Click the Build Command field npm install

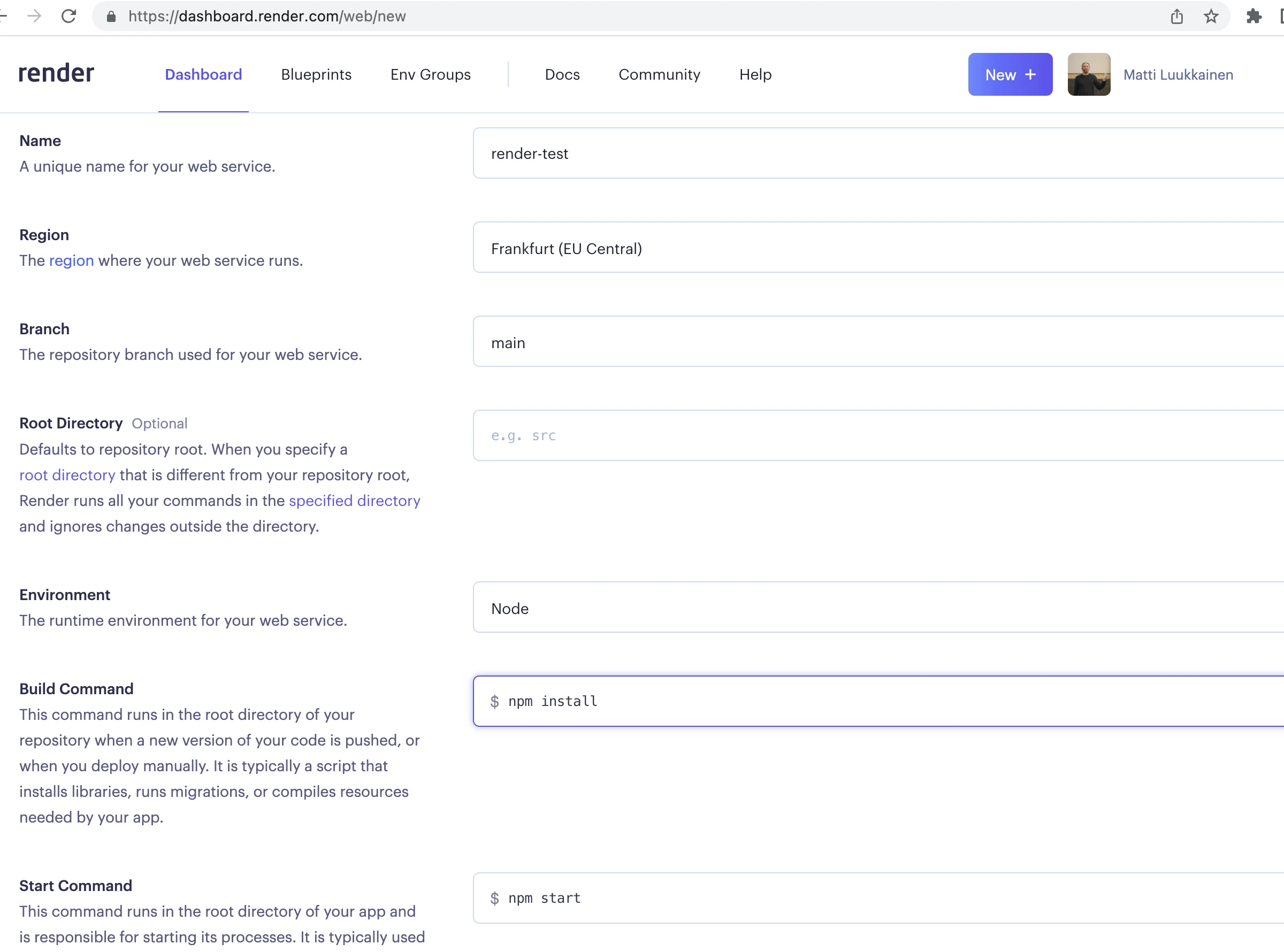(x=878, y=701)
